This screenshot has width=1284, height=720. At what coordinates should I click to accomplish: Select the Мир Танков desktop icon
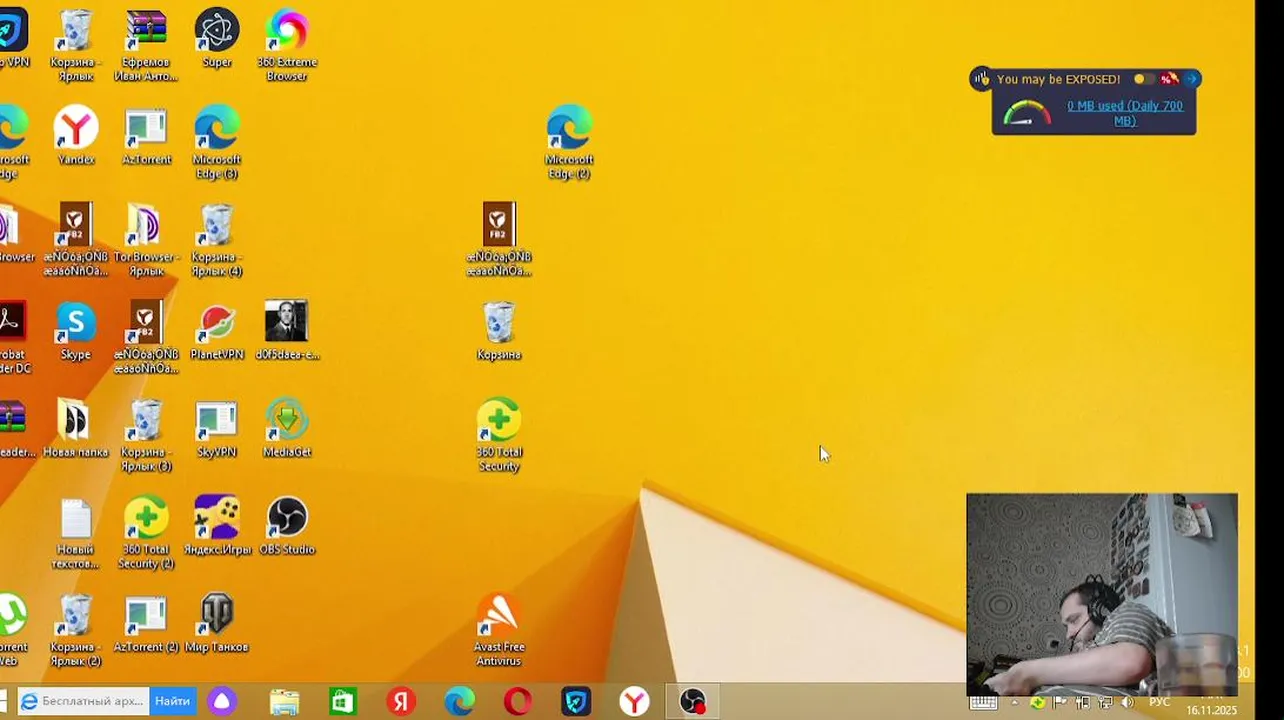[217, 623]
